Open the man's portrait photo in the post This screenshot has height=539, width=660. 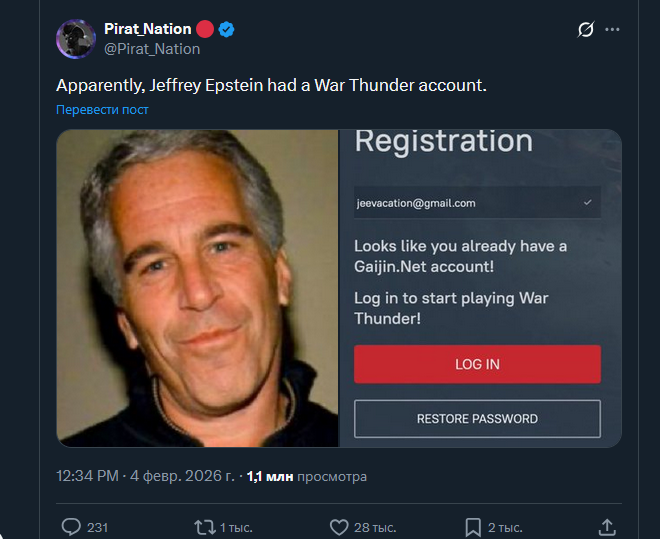(197, 288)
